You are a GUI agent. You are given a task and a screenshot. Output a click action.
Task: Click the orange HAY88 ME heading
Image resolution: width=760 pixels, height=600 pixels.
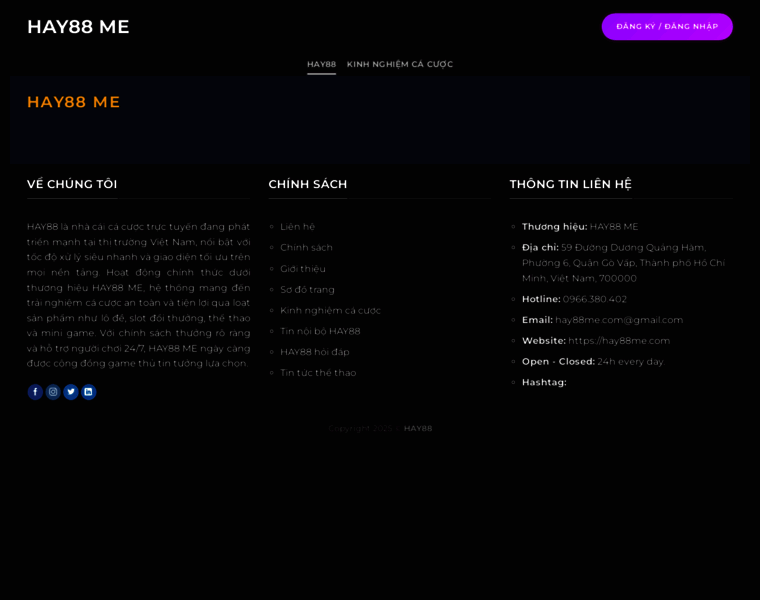(74, 102)
